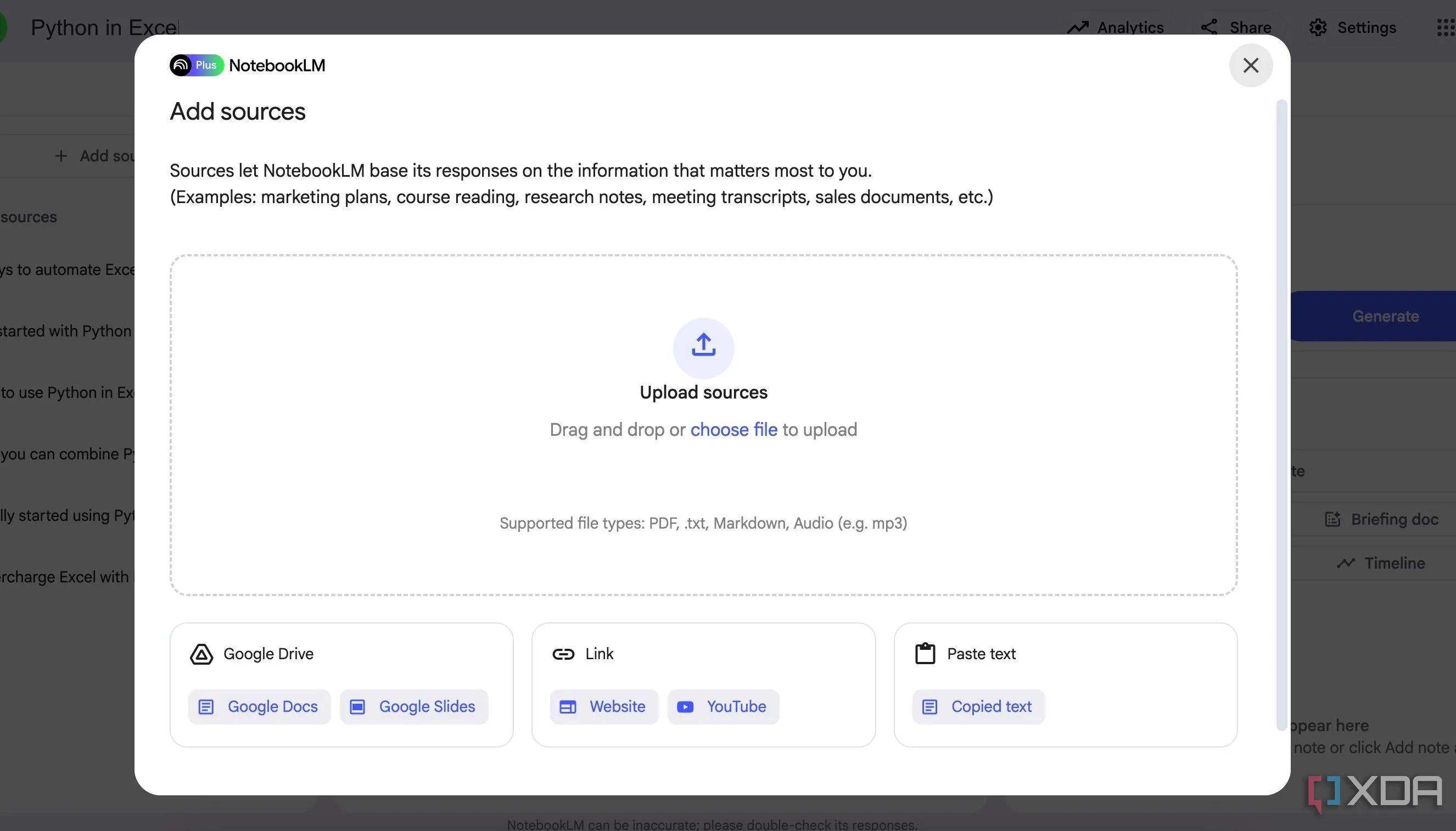Close the Add sources dialog
Screen dimensions: 1456x831
(x=1251, y=66)
